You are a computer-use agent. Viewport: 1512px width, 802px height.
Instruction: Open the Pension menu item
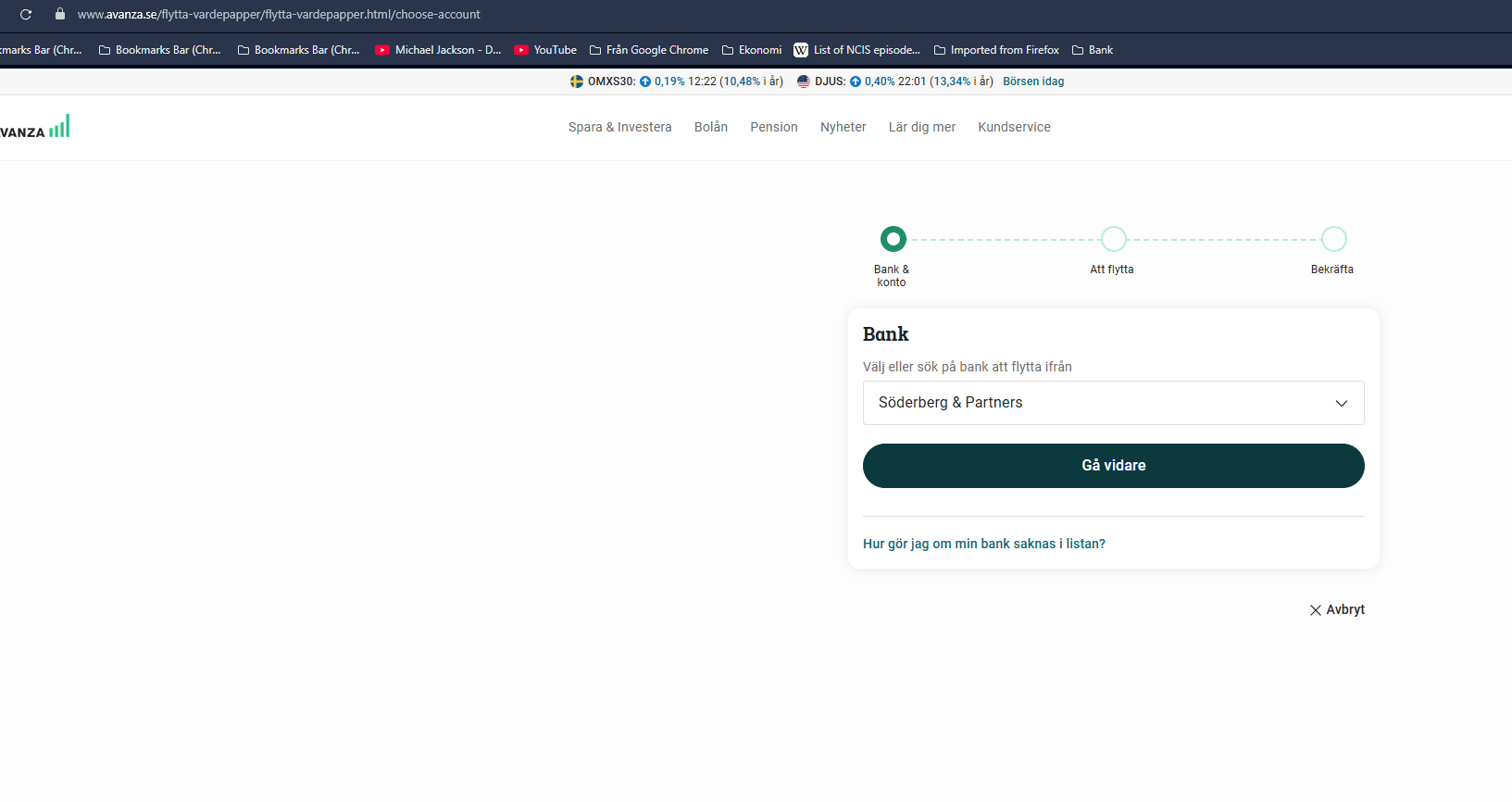(773, 127)
